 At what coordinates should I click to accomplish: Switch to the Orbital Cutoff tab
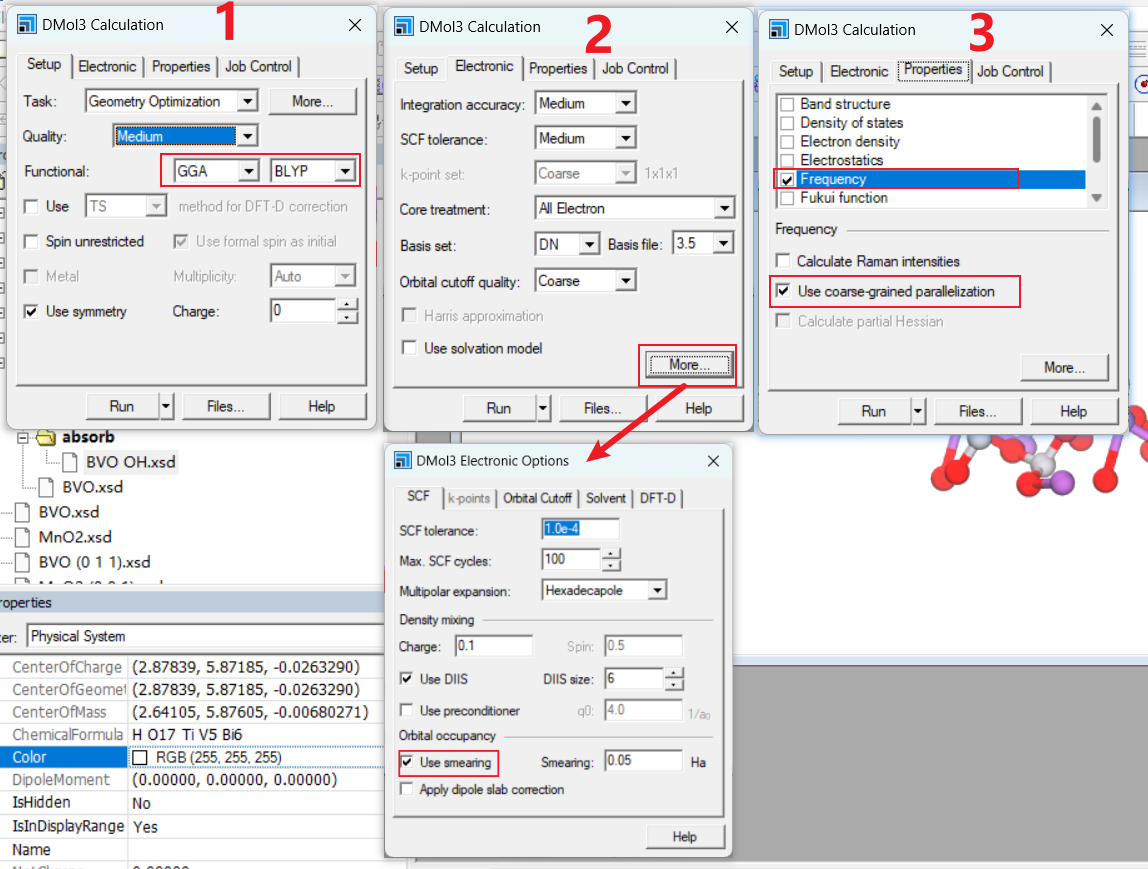(x=537, y=498)
